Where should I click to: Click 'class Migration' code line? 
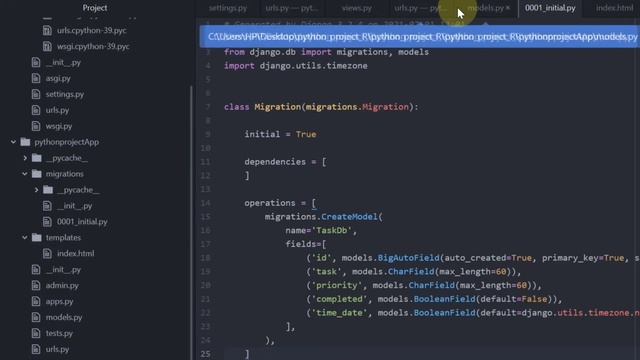(x=321, y=107)
